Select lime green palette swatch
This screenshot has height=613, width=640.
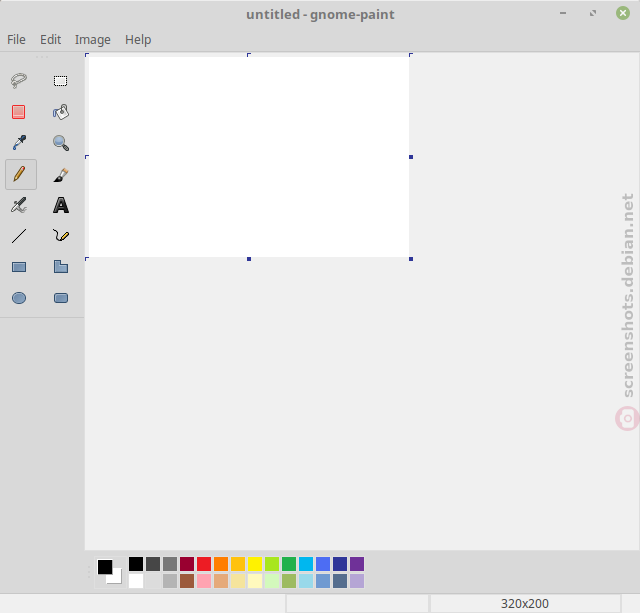pyautogui.click(x=272, y=564)
